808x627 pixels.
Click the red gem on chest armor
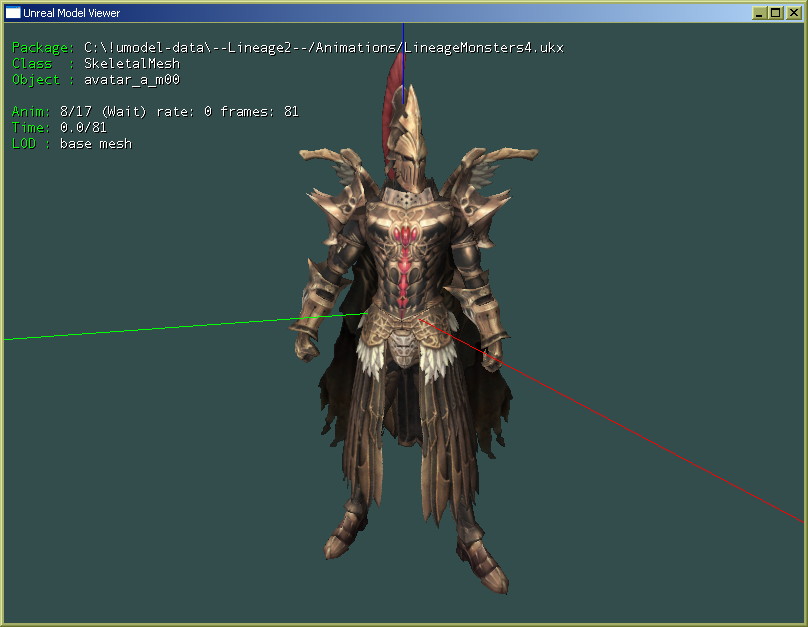[x=406, y=236]
